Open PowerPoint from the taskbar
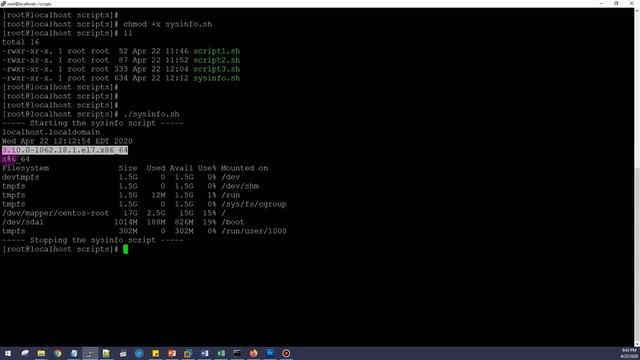Screen dimensions: 640x360 click(x=172, y=353)
